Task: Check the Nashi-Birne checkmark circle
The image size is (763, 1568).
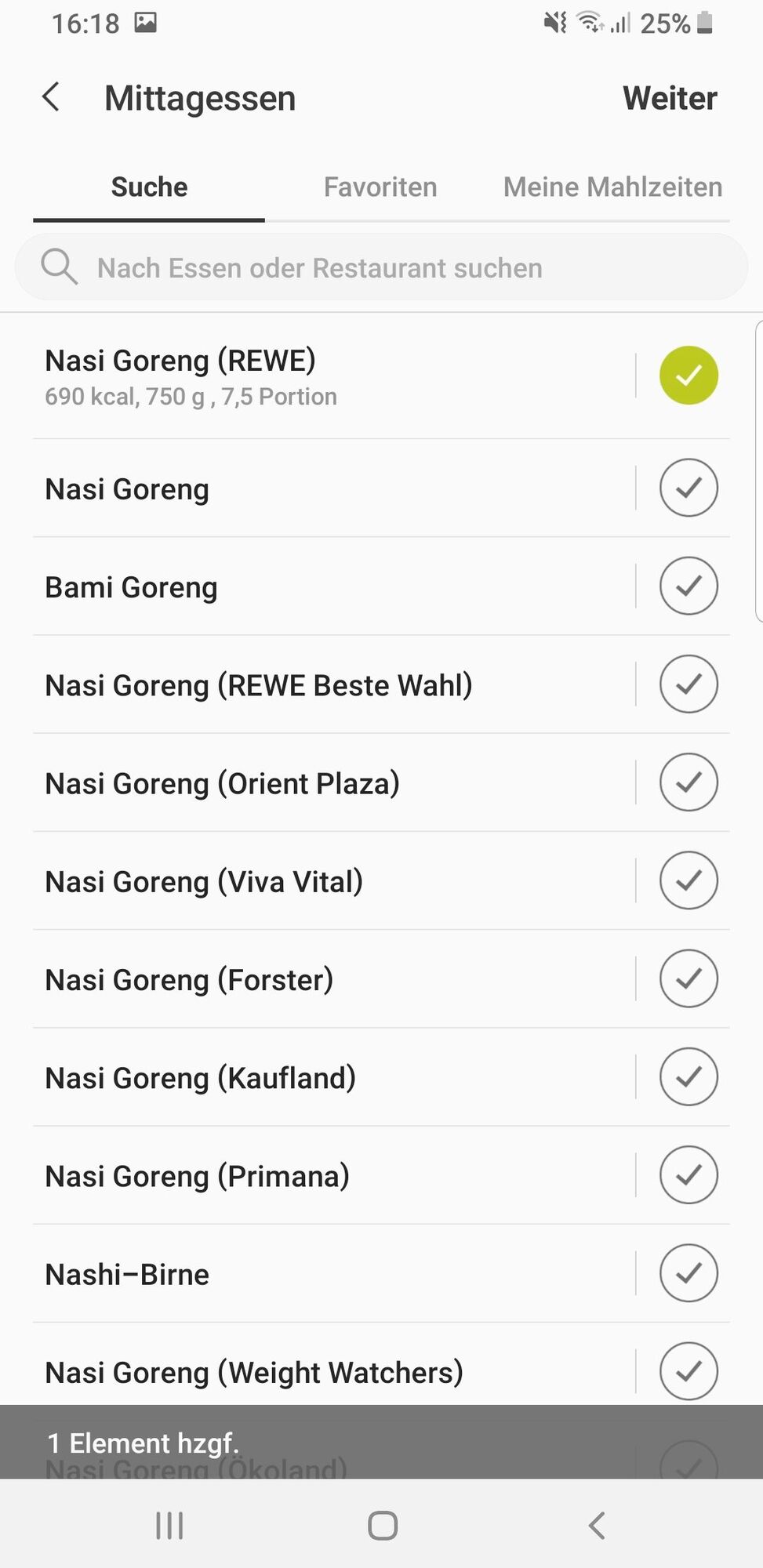Action: pyautogui.click(x=689, y=1273)
